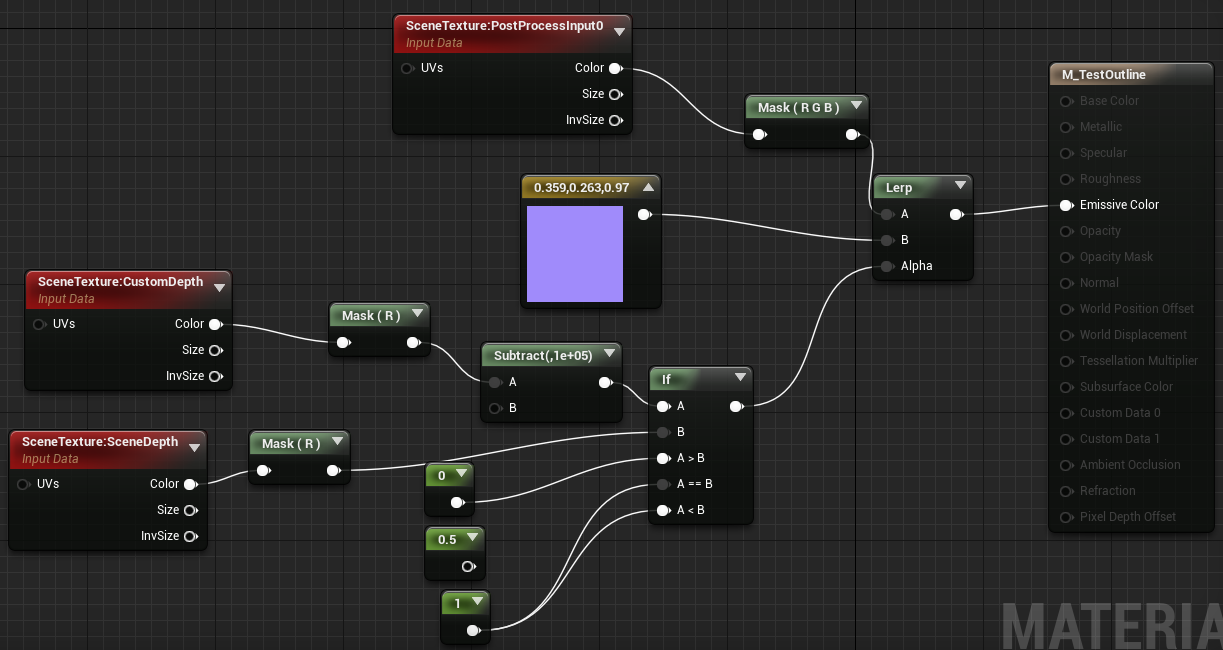Select the SceneTexture:SceneDepth title
Screen dimensions: 1223x650
point(100,442)
